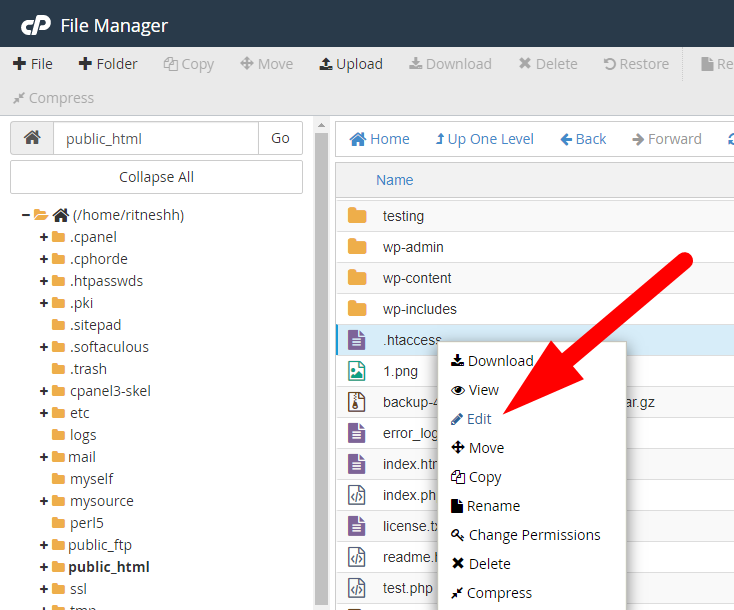Select the .sitepad tree folder

[x=87, y=325]
